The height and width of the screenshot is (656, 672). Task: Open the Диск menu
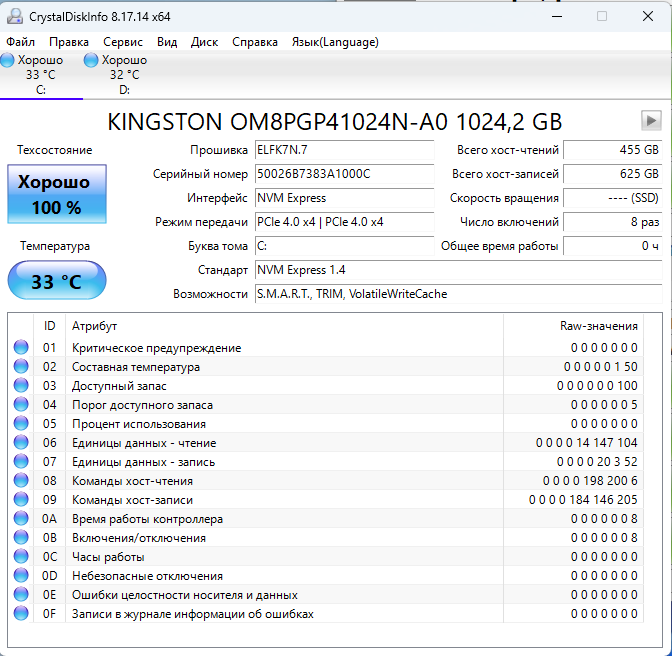pyautogui.click(x=204, y=42)
